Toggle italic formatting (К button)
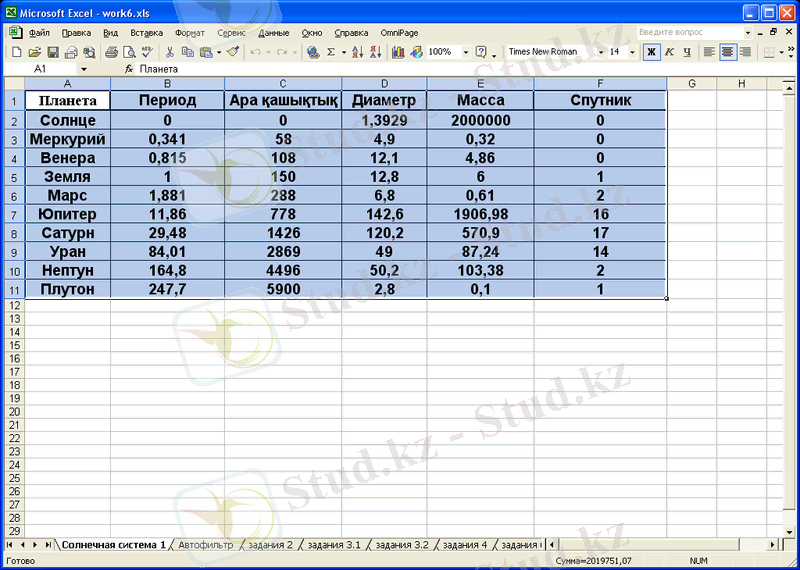800x570 pixels. (668, 52)
